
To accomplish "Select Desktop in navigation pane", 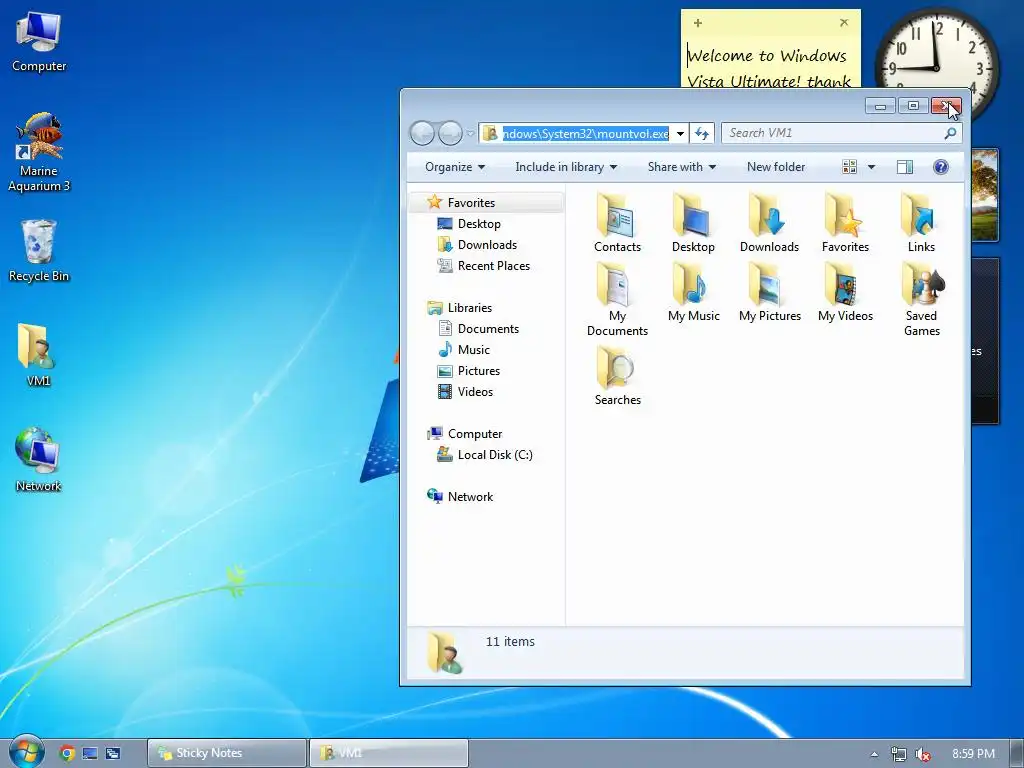I will click(479, 224).
